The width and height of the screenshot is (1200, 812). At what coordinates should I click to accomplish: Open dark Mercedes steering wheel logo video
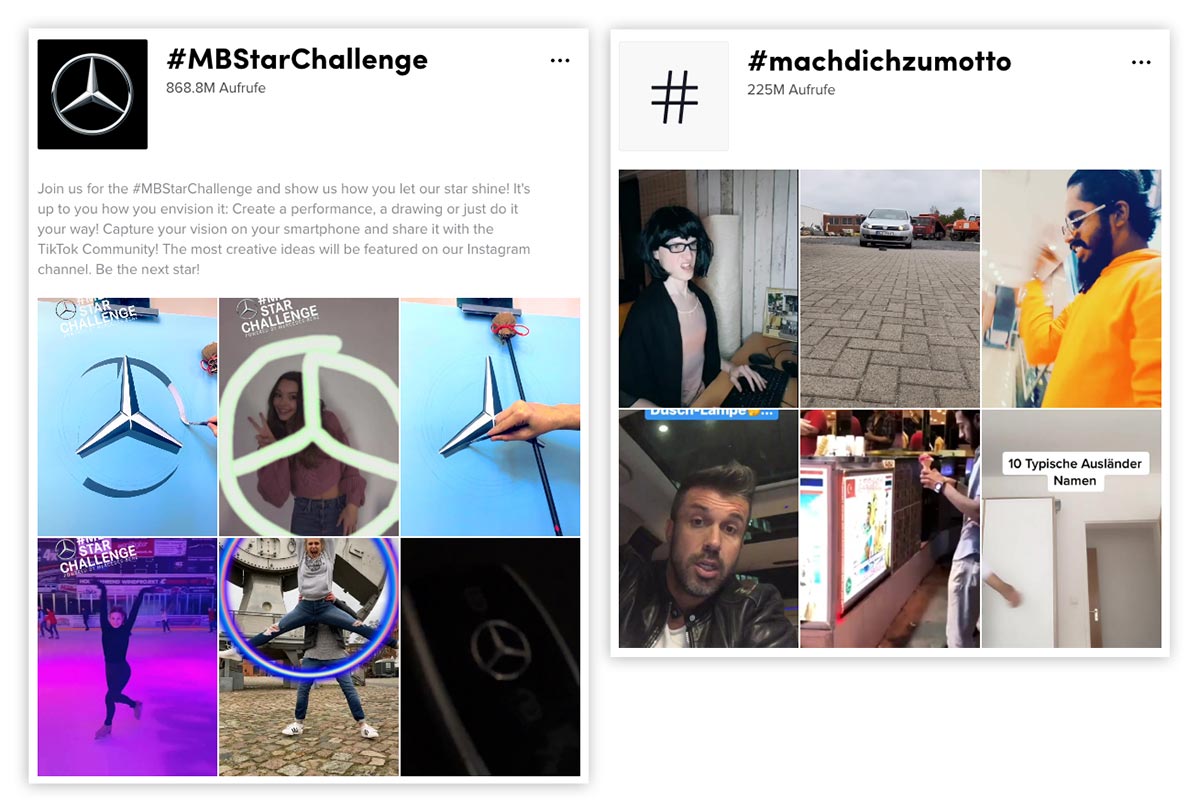(x=490, y=657)
